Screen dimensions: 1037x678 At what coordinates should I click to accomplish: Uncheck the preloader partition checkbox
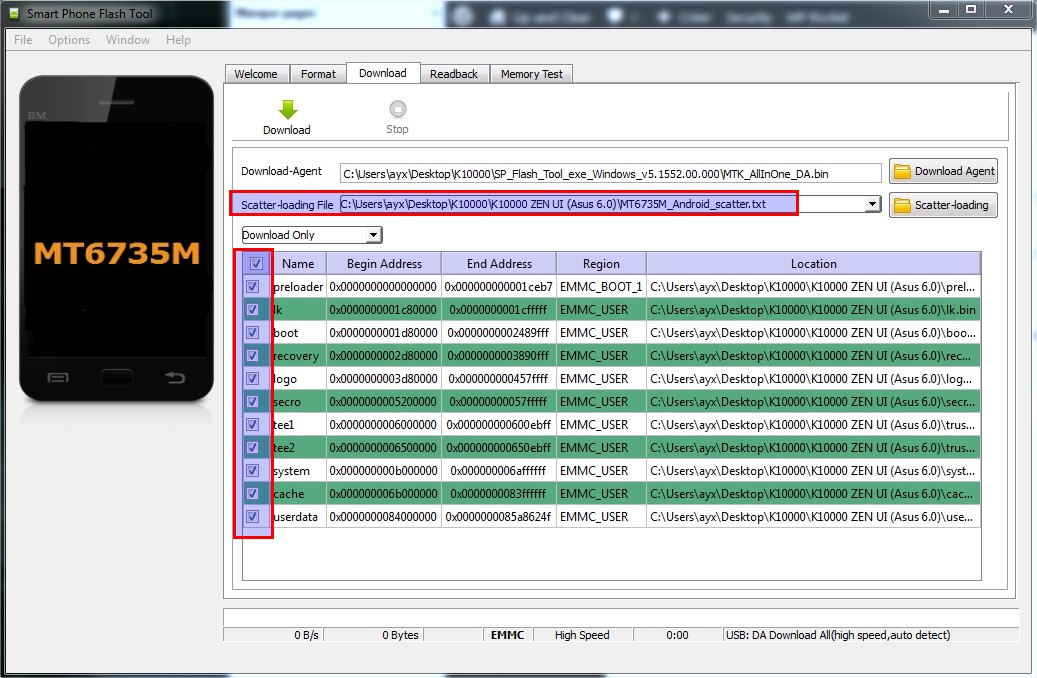click(x=253, y=286)
